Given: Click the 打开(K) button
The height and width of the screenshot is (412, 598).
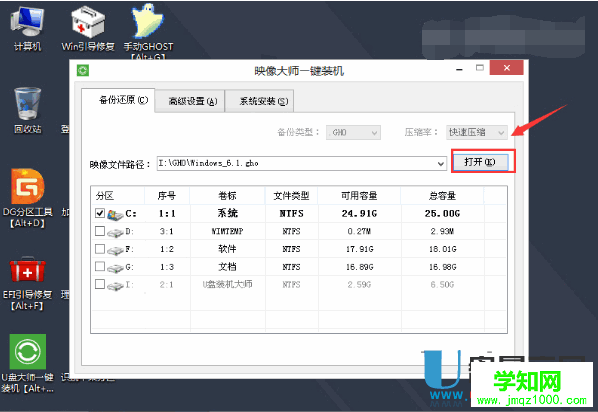Looking at the screenshot, I should tap(480, 162).
